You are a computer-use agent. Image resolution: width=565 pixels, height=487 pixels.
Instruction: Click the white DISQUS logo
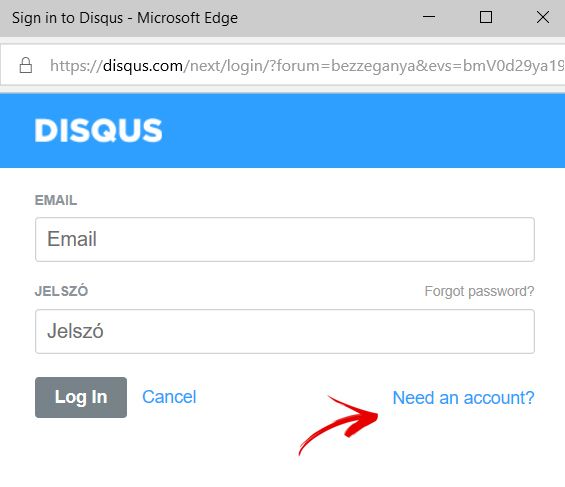(98, 130)
